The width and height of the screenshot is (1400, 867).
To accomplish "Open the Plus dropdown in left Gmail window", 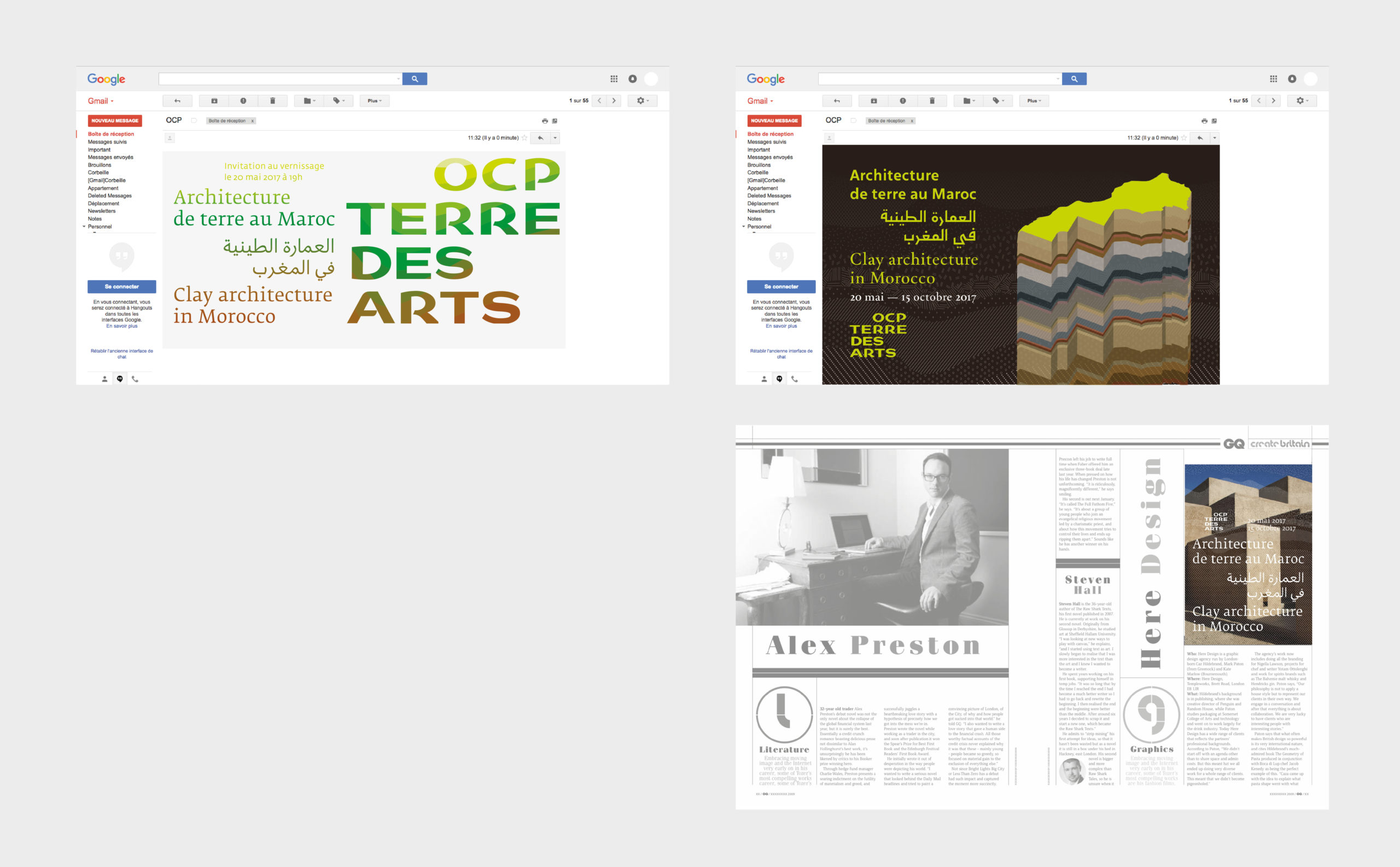I will 375,101.
